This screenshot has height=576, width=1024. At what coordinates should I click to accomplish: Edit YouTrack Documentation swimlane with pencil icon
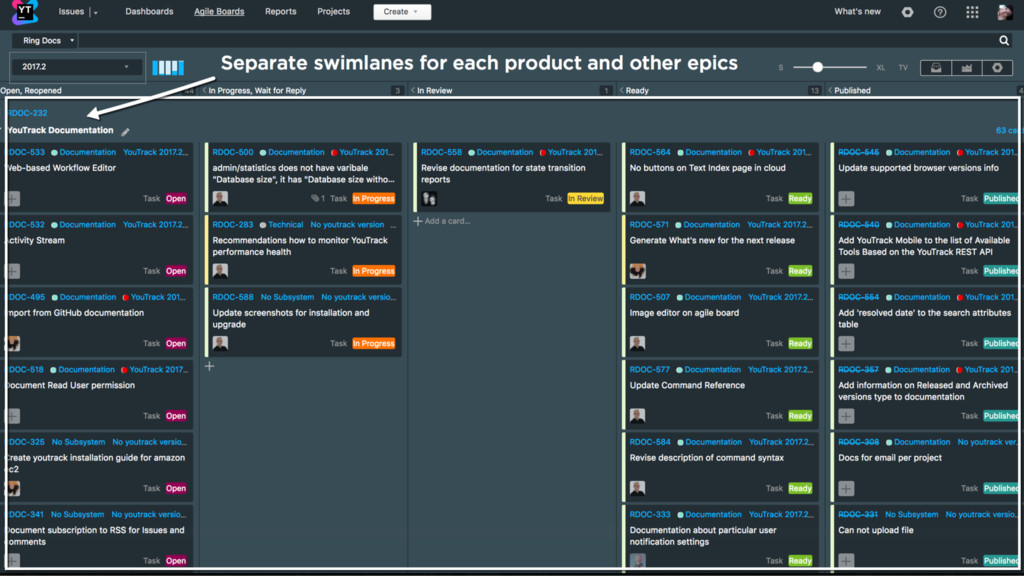(125, 131)
